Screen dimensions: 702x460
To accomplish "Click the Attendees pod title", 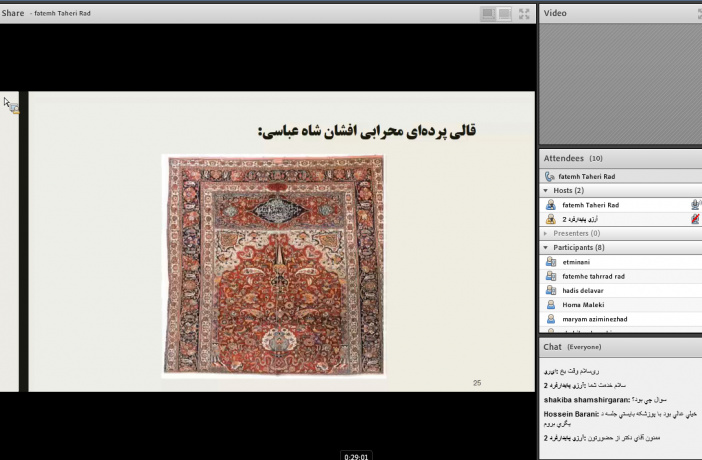I will pyautogui.click(x=562, y=158).
